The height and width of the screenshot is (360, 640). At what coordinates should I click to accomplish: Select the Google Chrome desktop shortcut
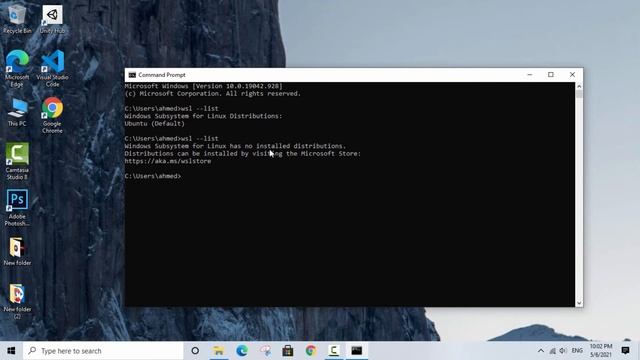pyautogui.click(x=52, y=115)
